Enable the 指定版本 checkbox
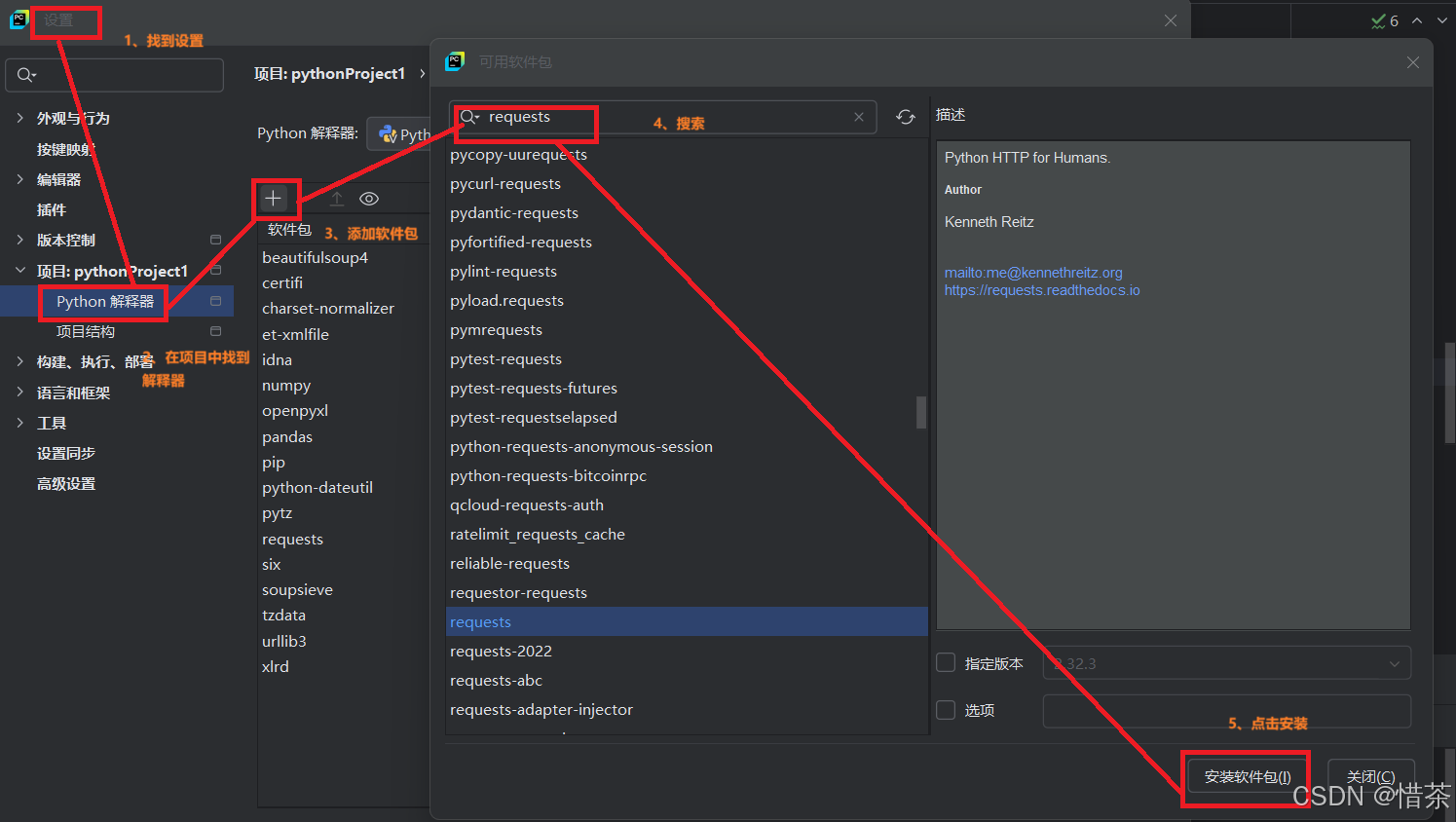Image resolution: width=1456 pixels, height=822 pixels. 946,662
